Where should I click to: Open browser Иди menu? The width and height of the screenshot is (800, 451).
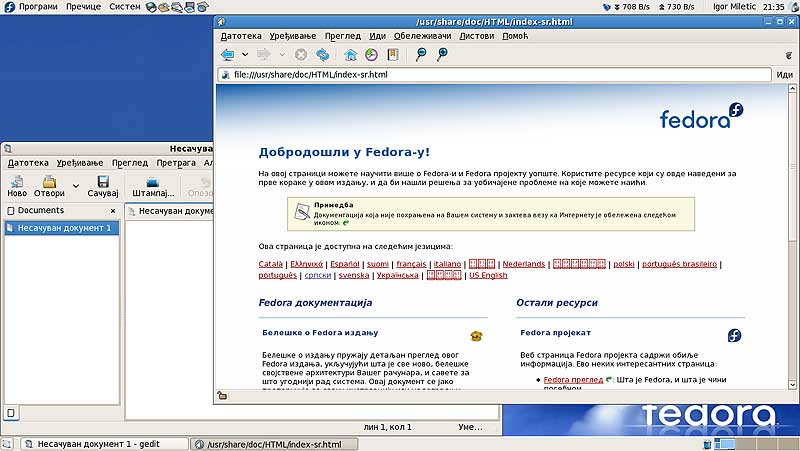378,36
